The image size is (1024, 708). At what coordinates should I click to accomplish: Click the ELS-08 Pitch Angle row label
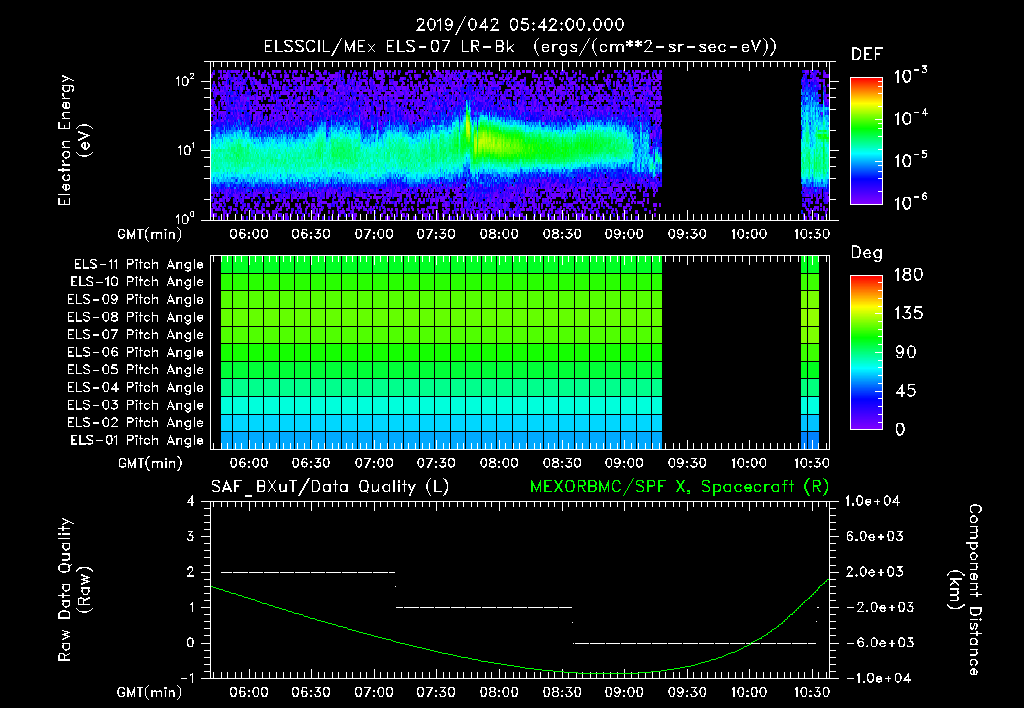136,317
